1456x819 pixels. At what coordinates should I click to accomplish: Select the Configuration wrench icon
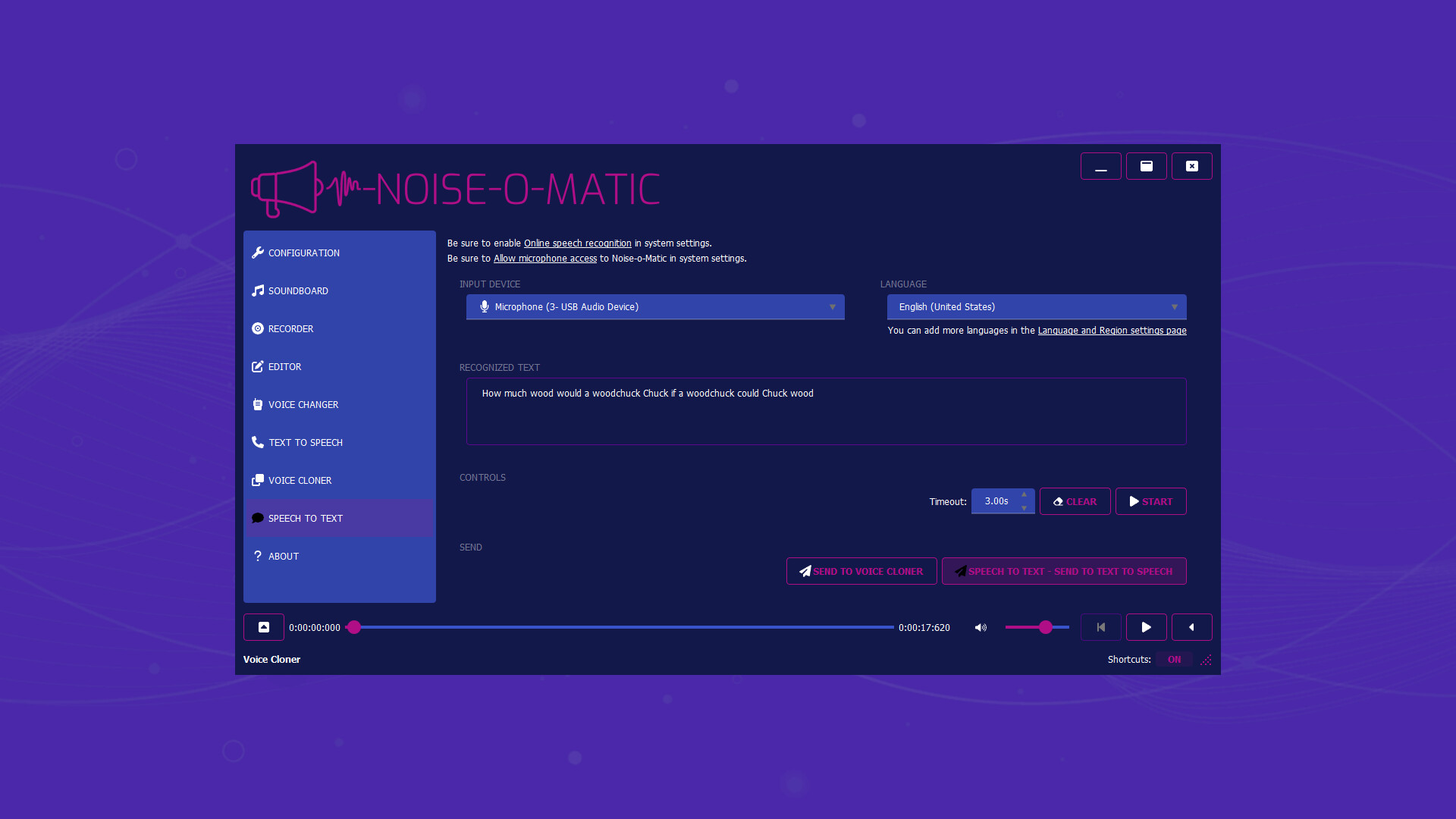[x=258, y=253]
